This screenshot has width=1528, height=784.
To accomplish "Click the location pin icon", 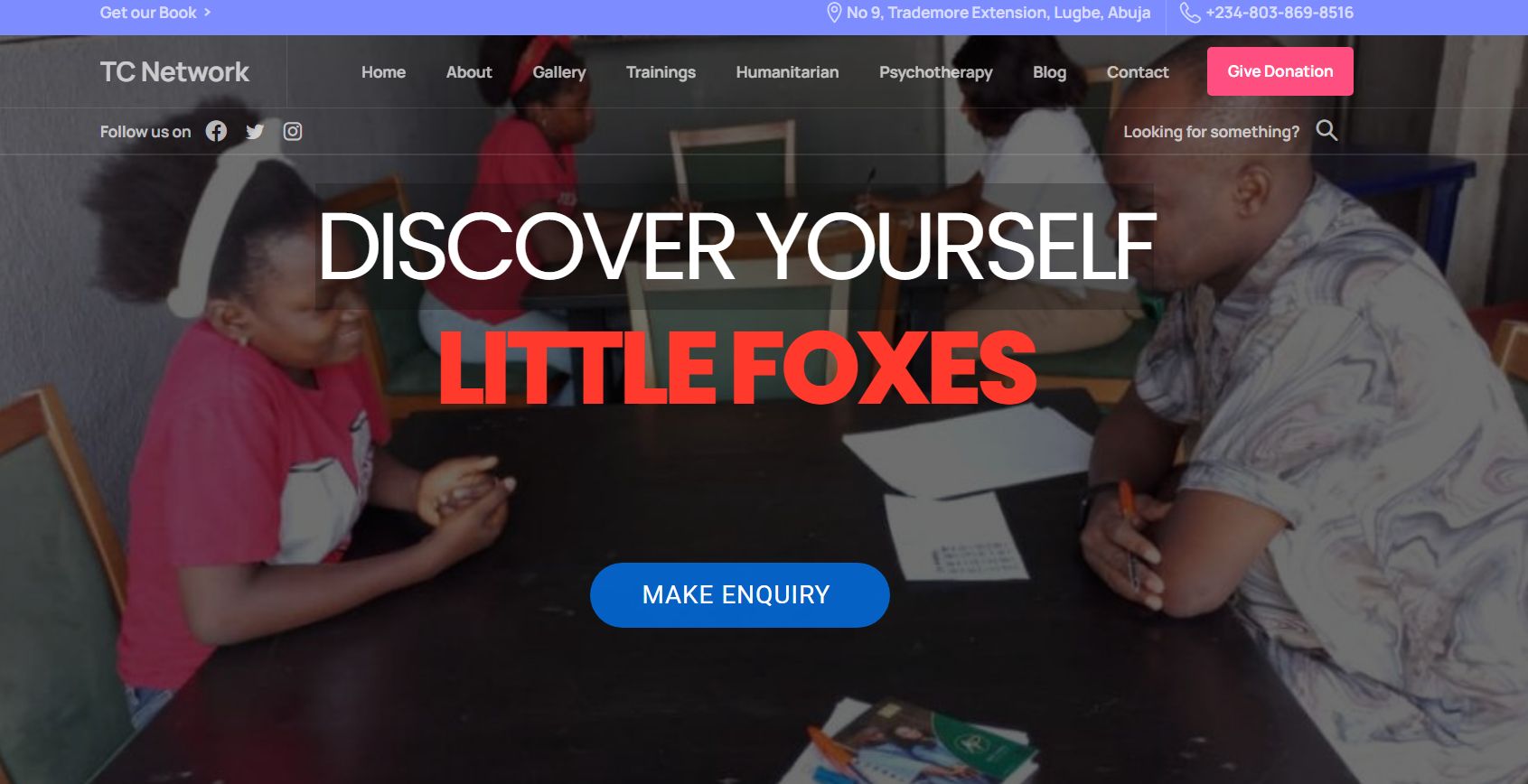I will click(834, 13).
